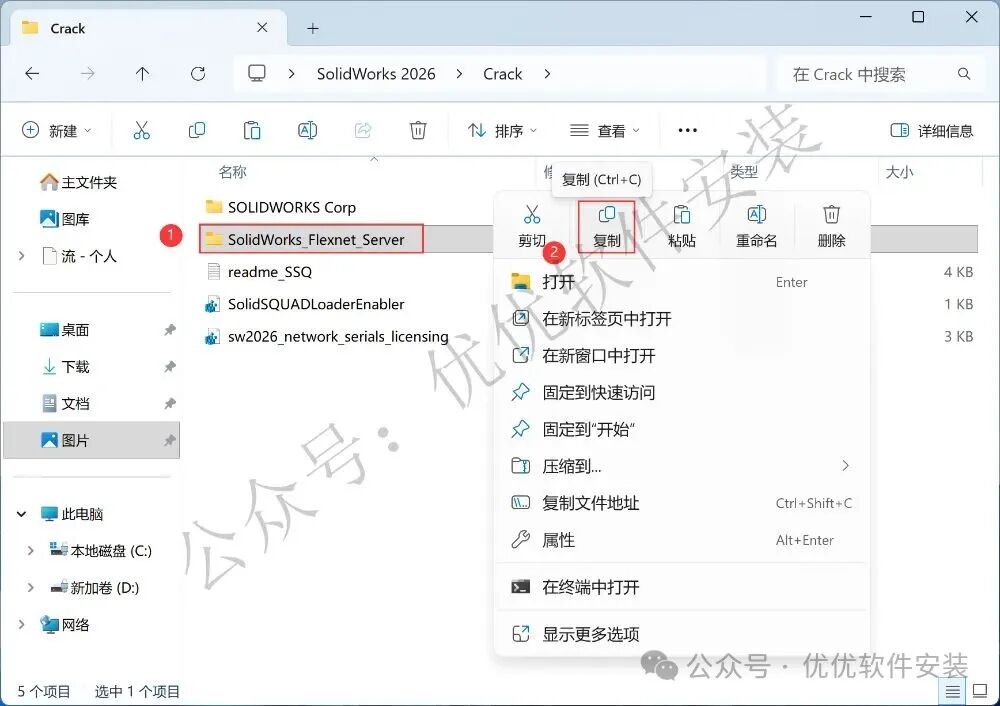Select 在新标签页中打开

(x=682, y=319)
